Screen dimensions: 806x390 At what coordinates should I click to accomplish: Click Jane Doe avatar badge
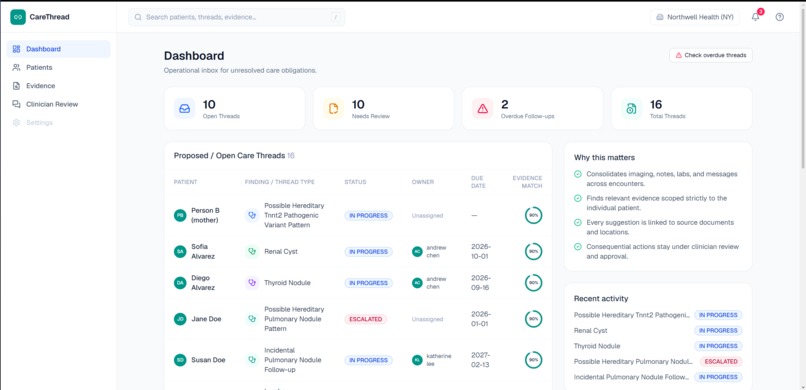[x=180, y=319]
